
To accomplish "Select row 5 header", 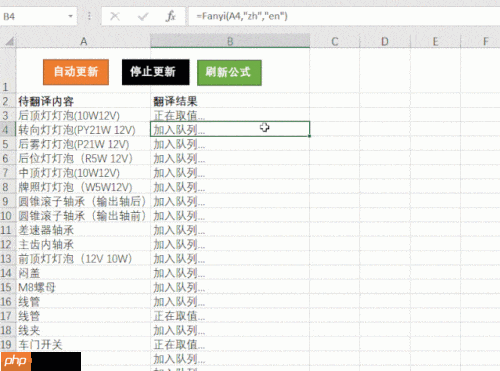I will [x=8, y=144].
